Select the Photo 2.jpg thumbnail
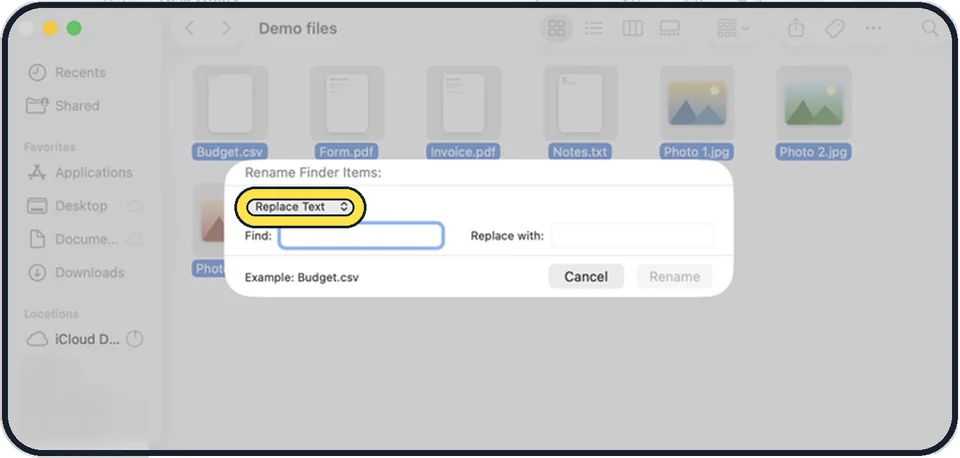 (x=814, y=103)
